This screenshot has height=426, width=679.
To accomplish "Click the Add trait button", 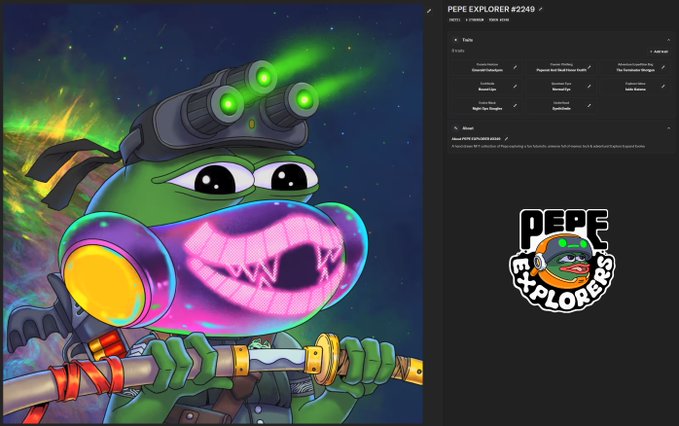I will 659,52.
